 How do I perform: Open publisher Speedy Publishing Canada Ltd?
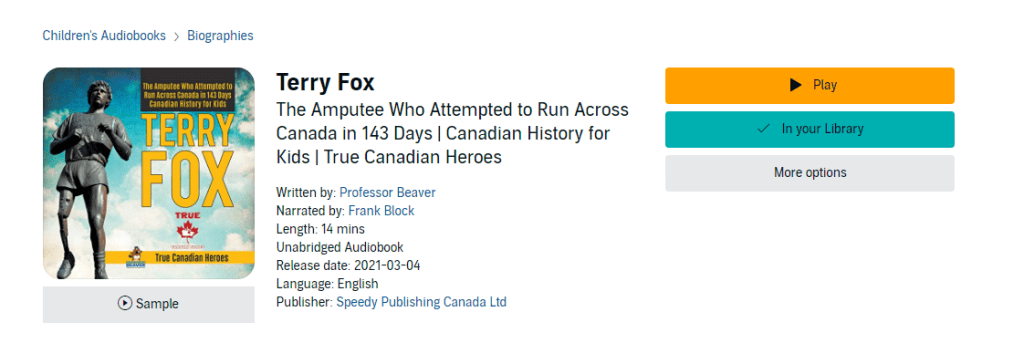pos(421,302)
